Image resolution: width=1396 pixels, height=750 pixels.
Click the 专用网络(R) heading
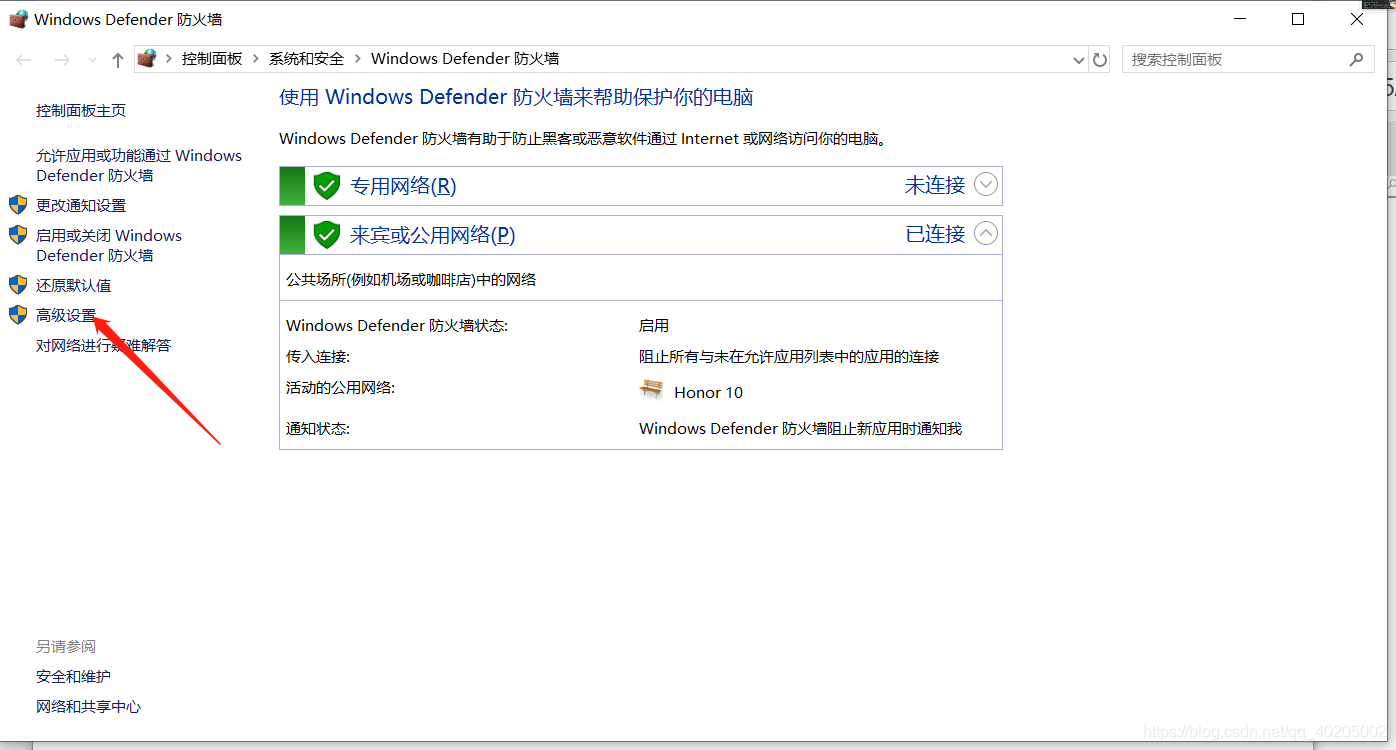pyautogui.click(x=403, y=186)
